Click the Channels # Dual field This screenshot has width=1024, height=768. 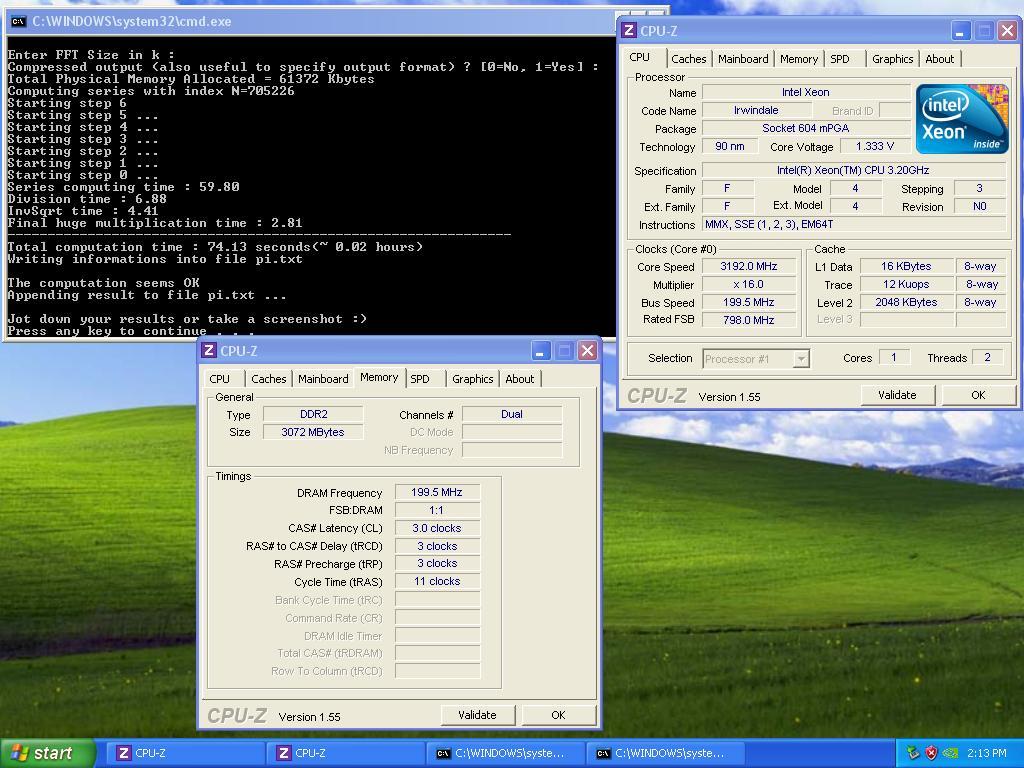[512, 414]
